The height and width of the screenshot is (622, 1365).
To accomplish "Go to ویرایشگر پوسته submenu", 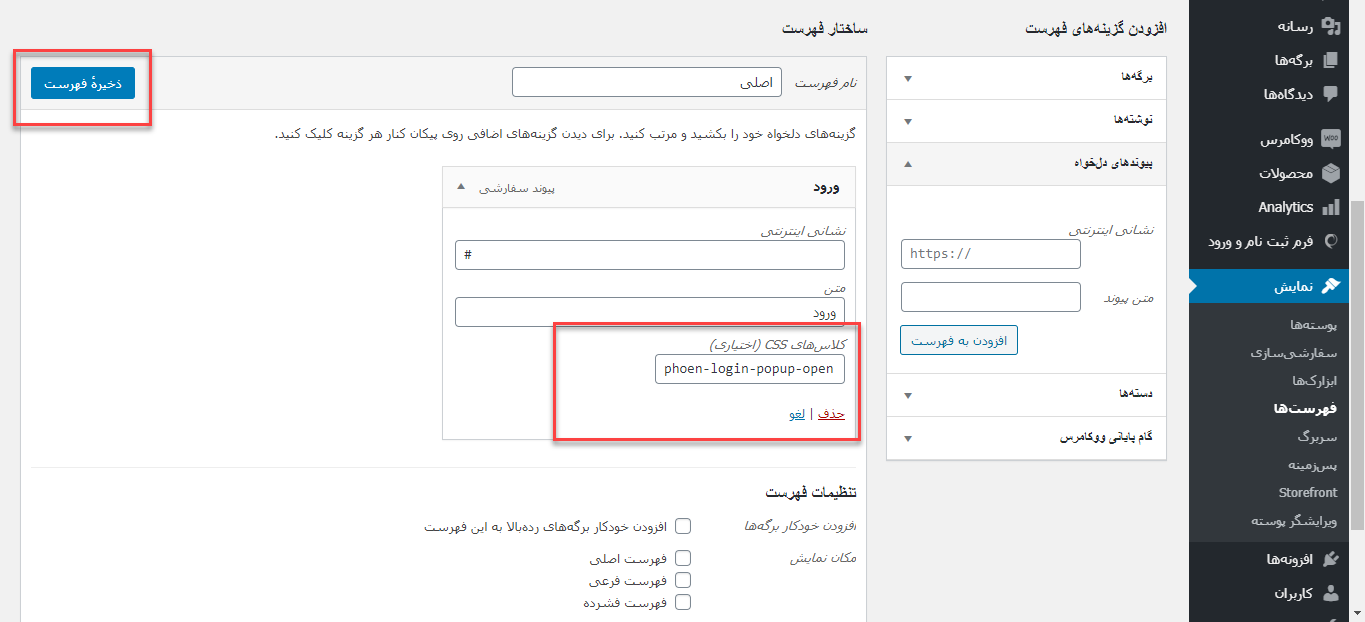I will tap(1294, 521).
